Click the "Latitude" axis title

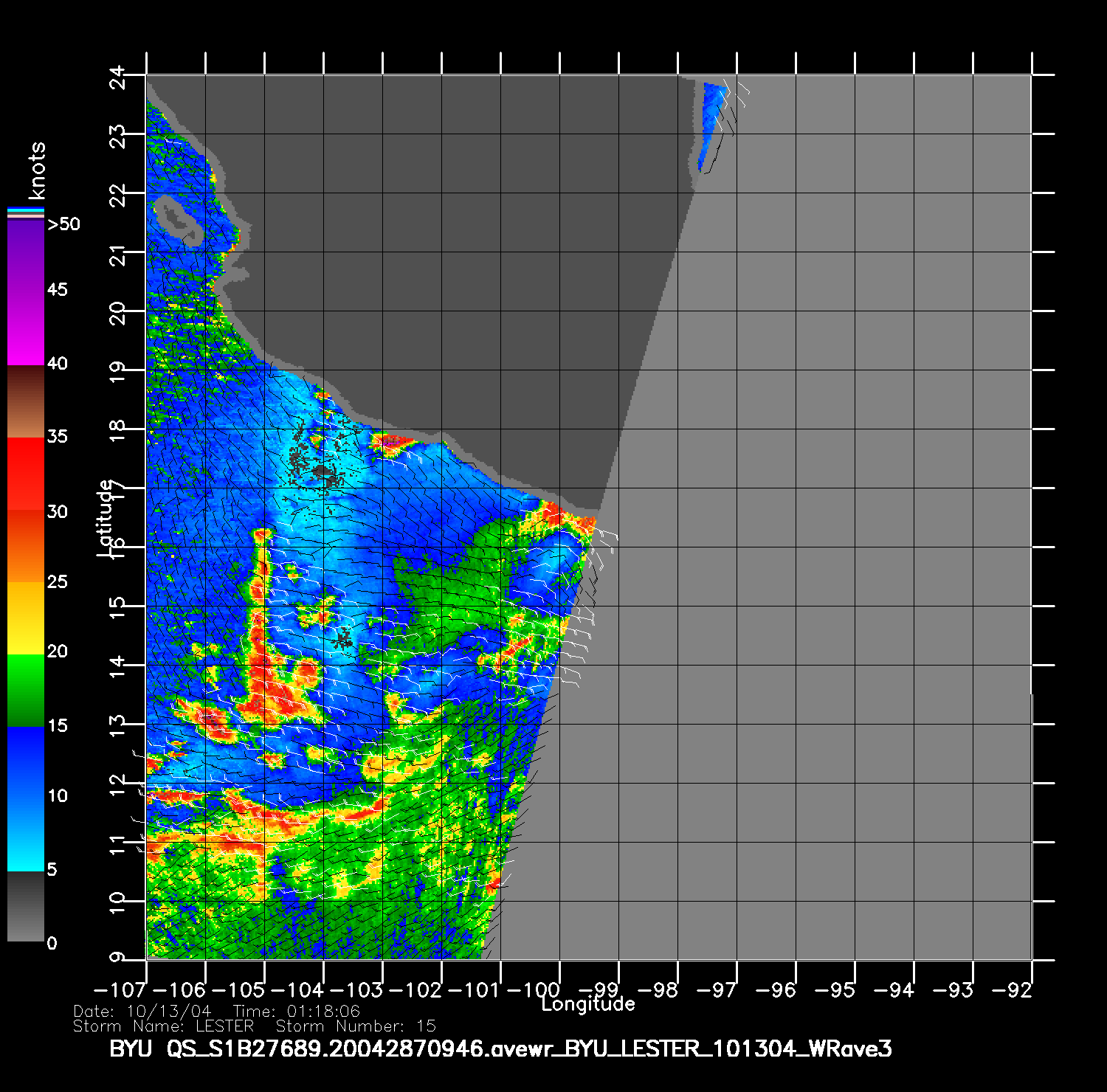pos(106,517)
